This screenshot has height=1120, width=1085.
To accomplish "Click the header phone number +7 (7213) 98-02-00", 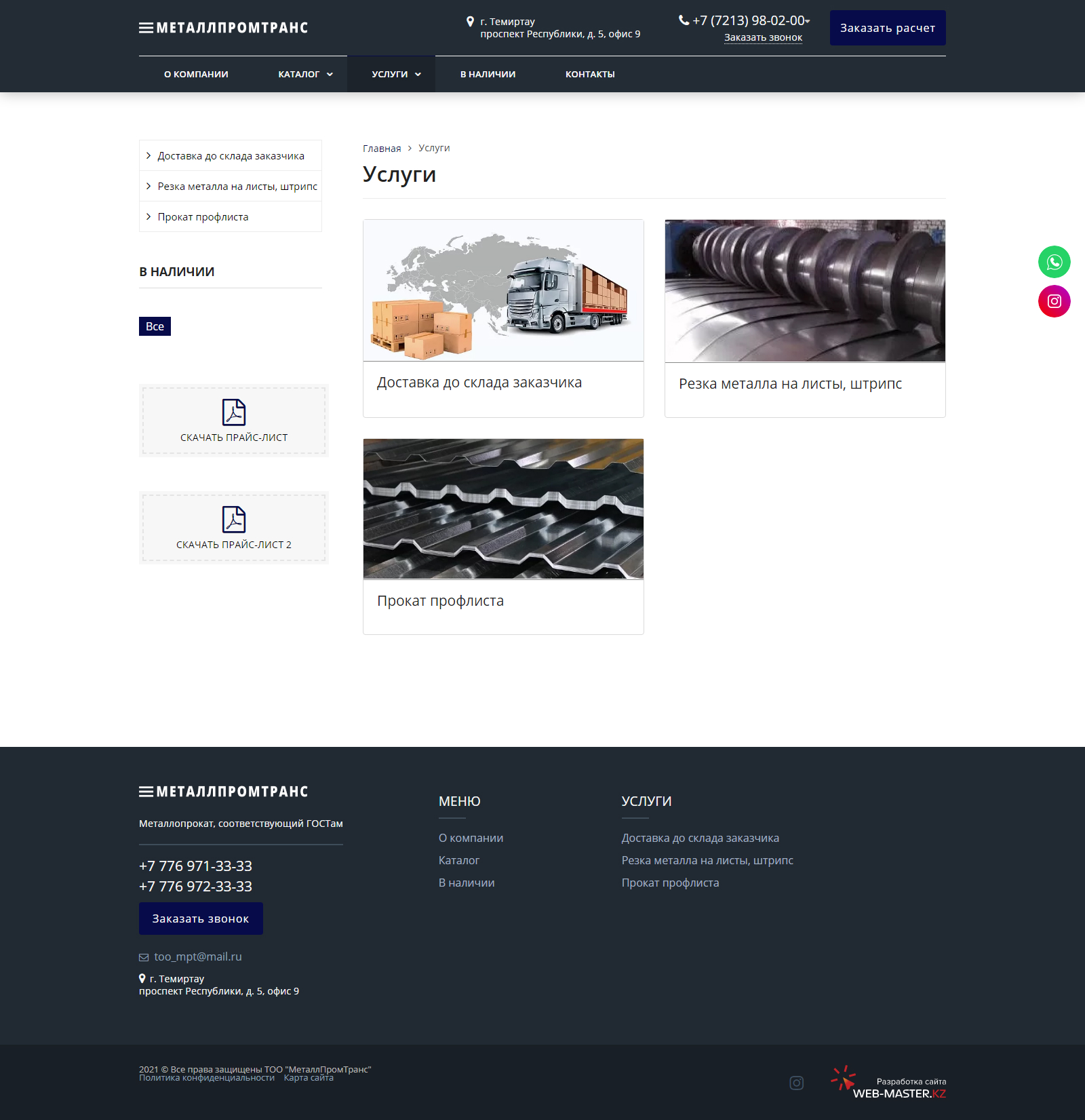I will click(749, 20).
